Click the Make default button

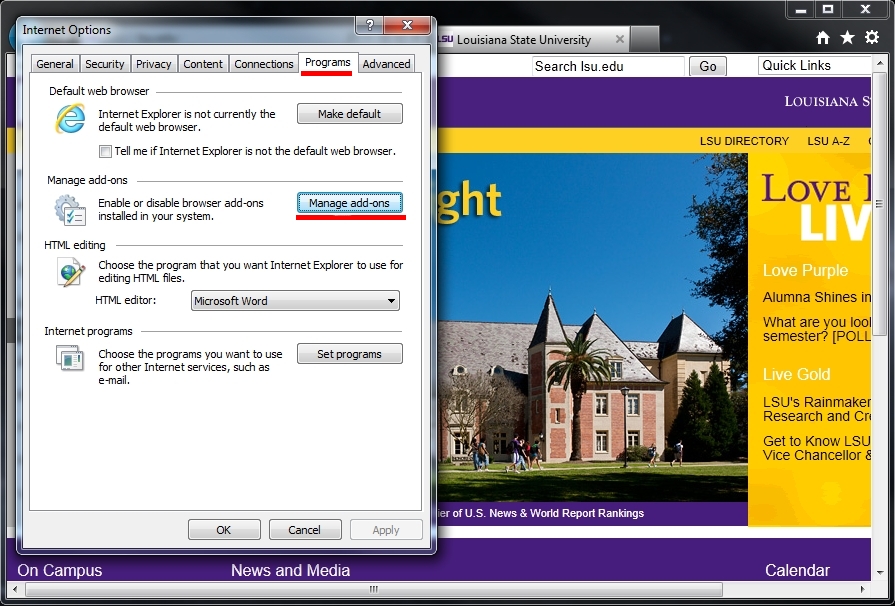coord(349,114)
